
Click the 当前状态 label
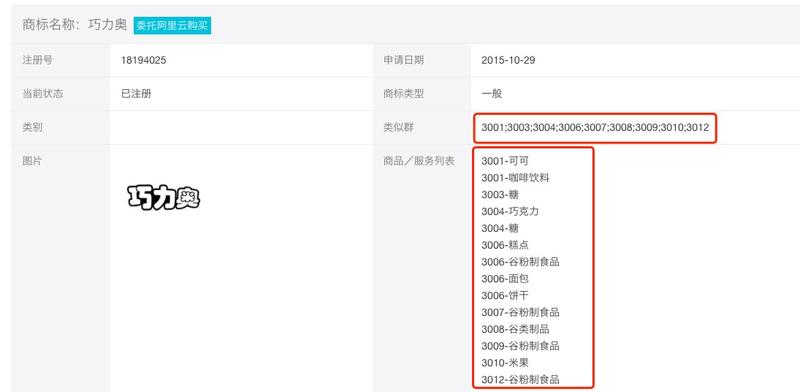pyautogui.click(x=42, y=94)
